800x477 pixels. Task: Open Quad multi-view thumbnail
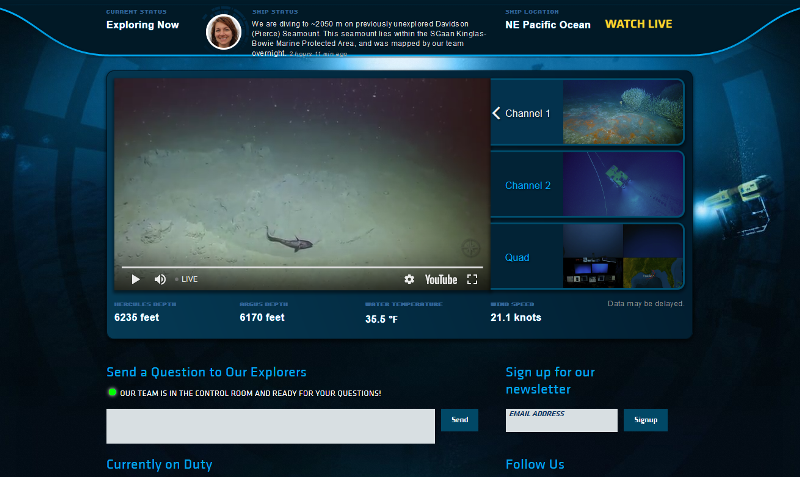pos(623,257)
